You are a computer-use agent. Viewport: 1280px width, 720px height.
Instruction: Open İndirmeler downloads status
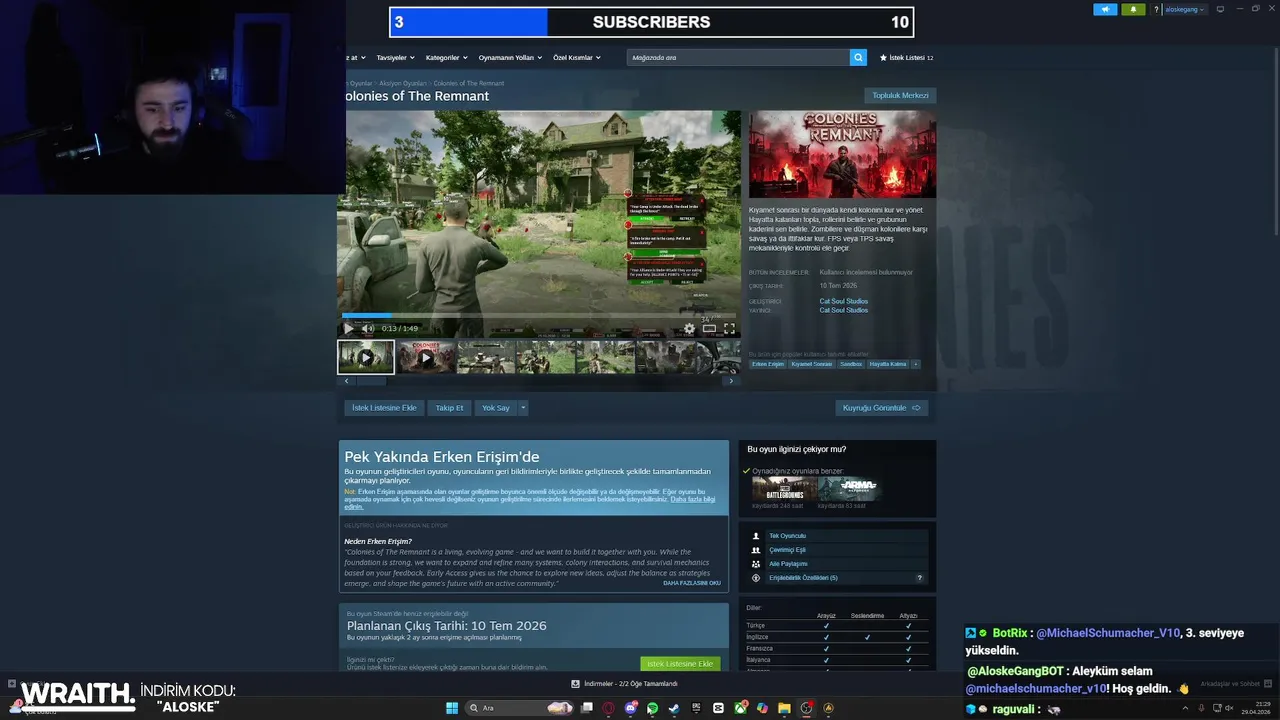(x=624, y=684)
